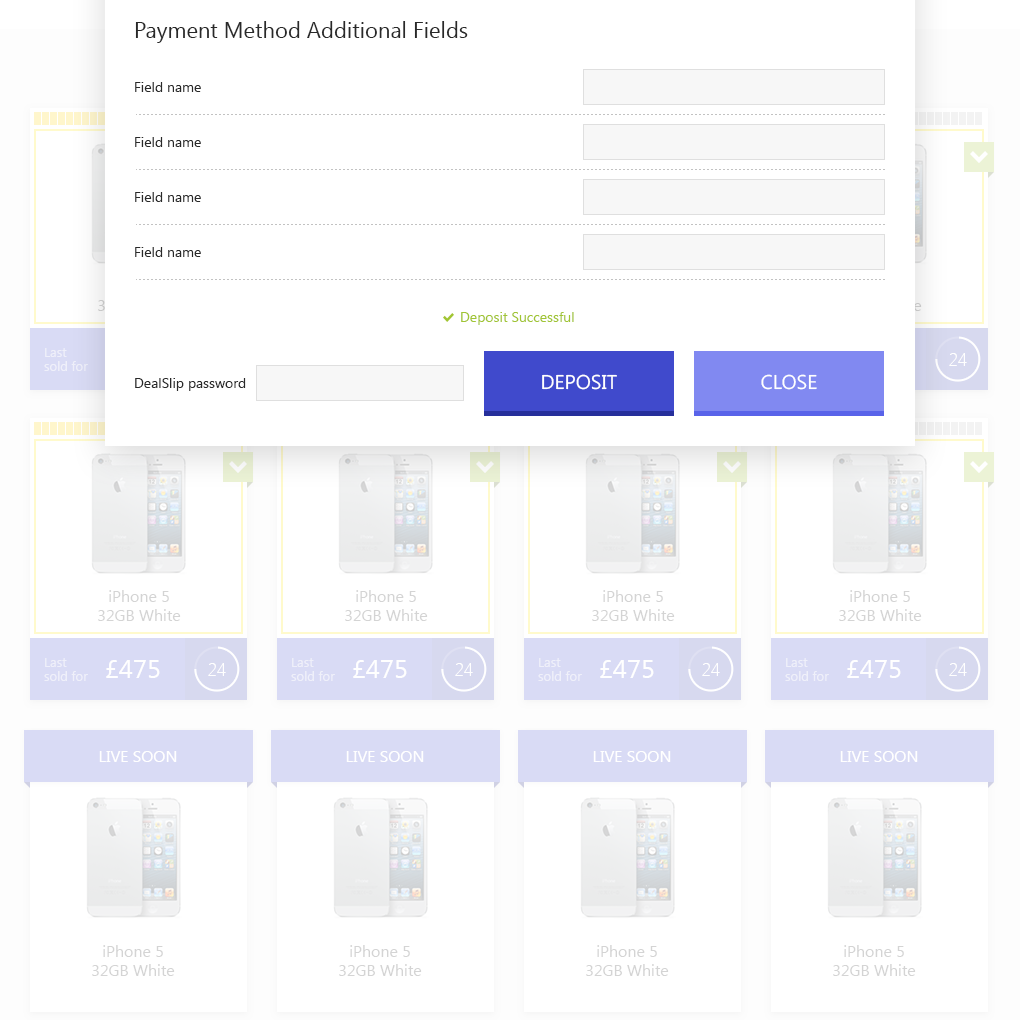This screenshot has height=1020, width=1020.
Task: Click iPhone 5 32GB White title on second £475 card
Action: point(386,606)
